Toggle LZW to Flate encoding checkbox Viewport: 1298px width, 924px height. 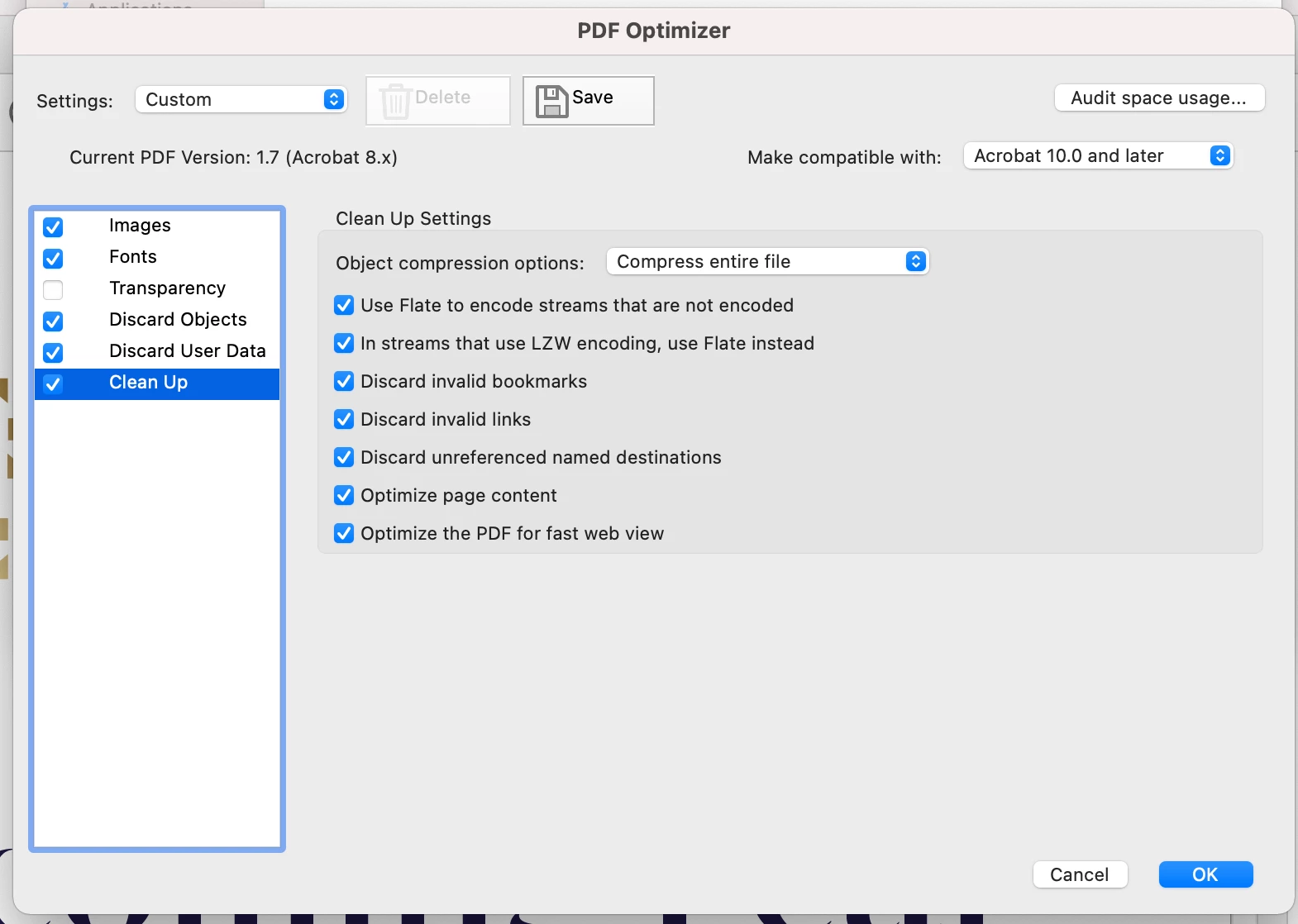coord(344,343)
